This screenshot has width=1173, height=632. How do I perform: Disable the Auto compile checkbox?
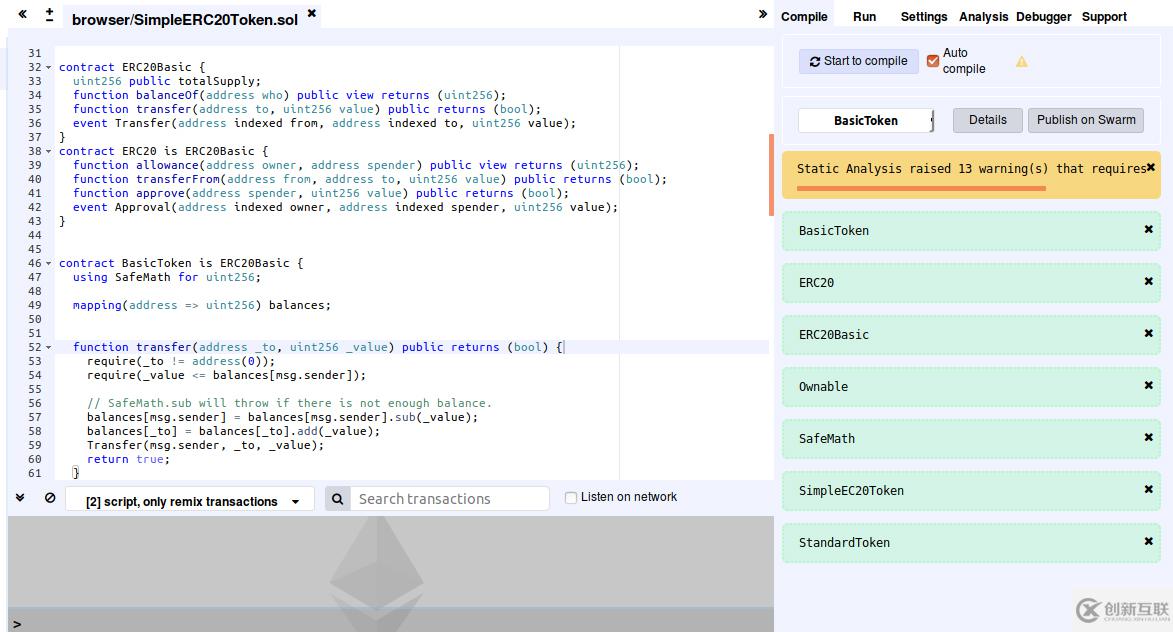tap(933, 61)
